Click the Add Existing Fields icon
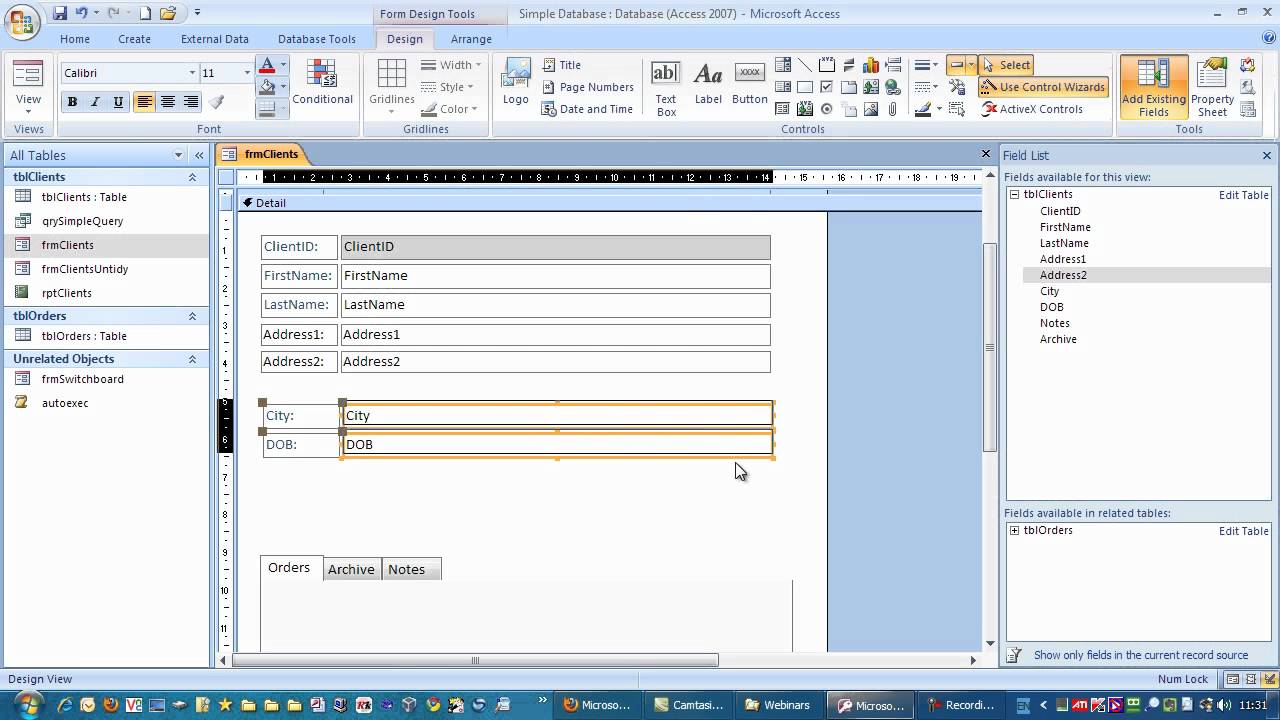Viewport: 1280px width, 720px height. [x=1153, y=88]
